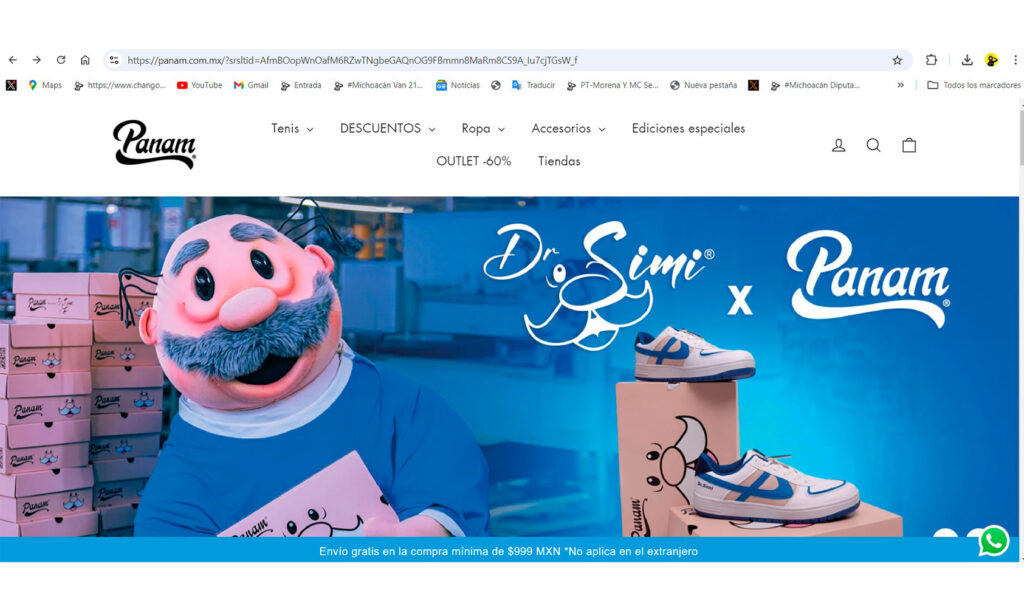The image size is (1024, 612).
Task: Open the YouTube bookmark
Action: point(199,85)
